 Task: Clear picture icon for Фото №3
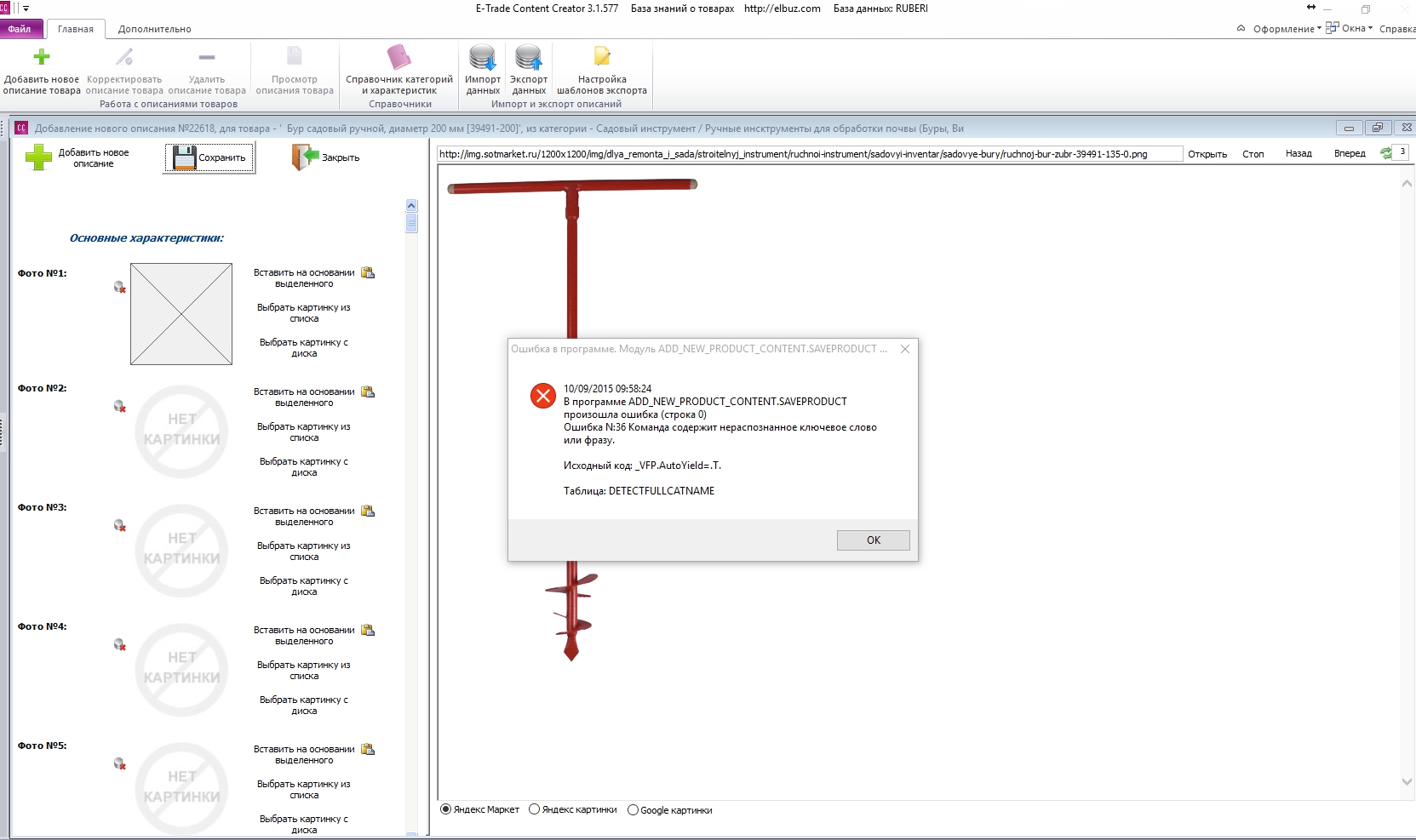coord(120,526)
